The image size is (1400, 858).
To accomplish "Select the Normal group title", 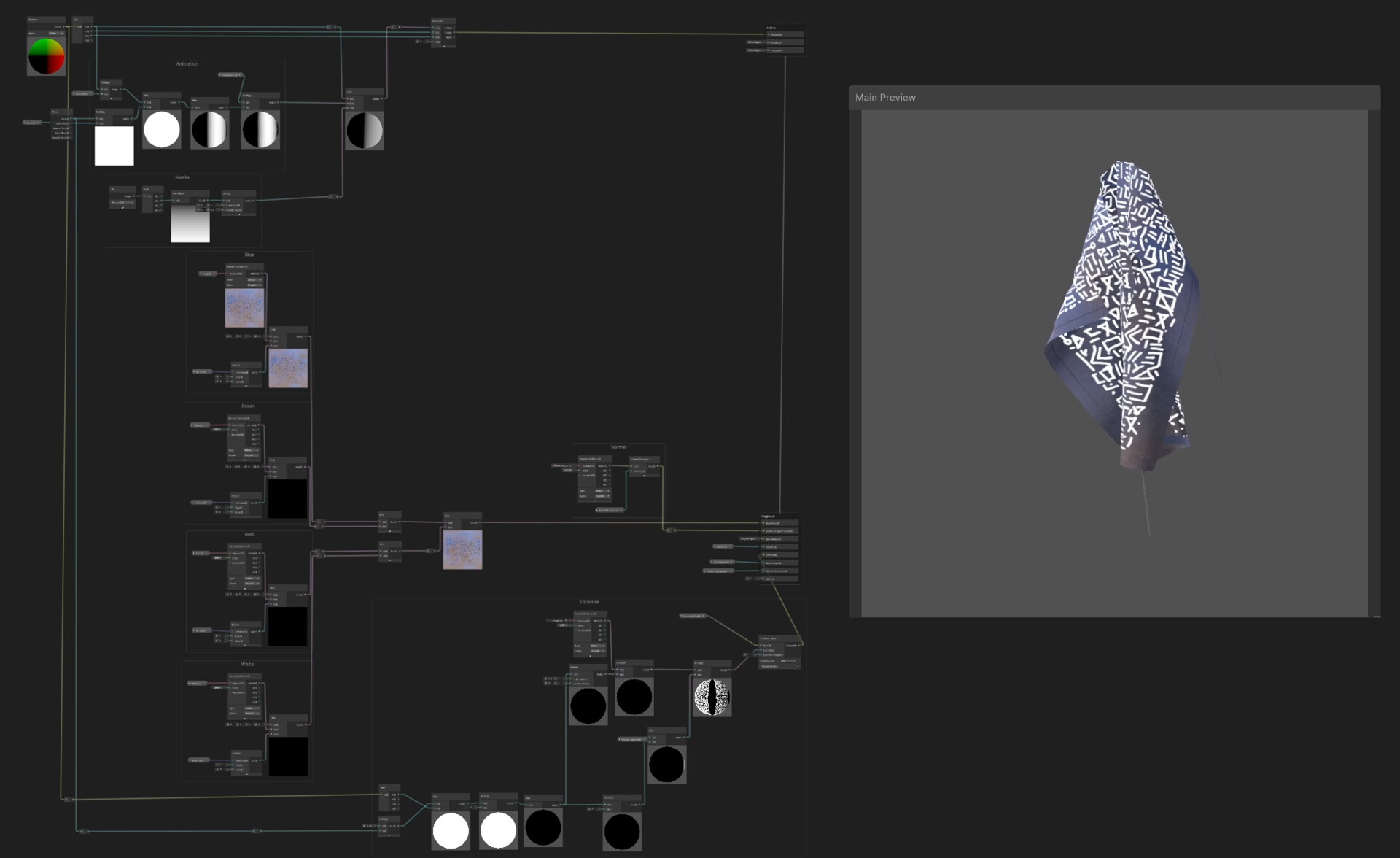I will pyautogui.click(x=618, y=447).
